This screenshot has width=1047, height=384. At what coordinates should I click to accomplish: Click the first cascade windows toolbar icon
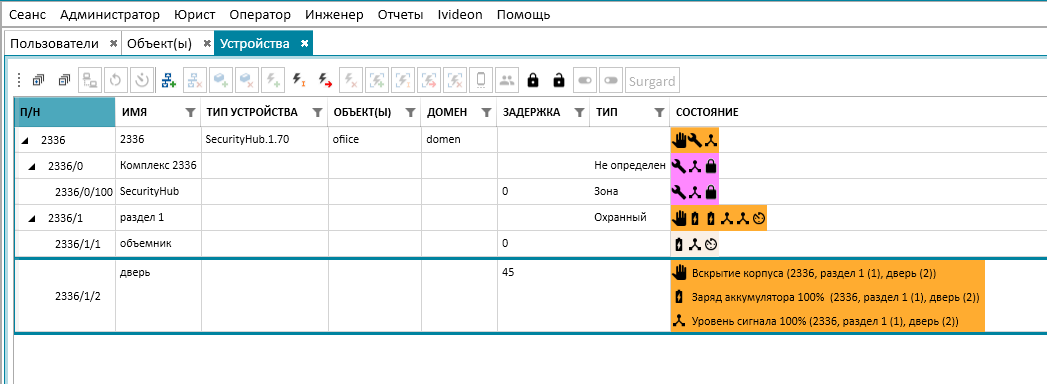point(38,81)
